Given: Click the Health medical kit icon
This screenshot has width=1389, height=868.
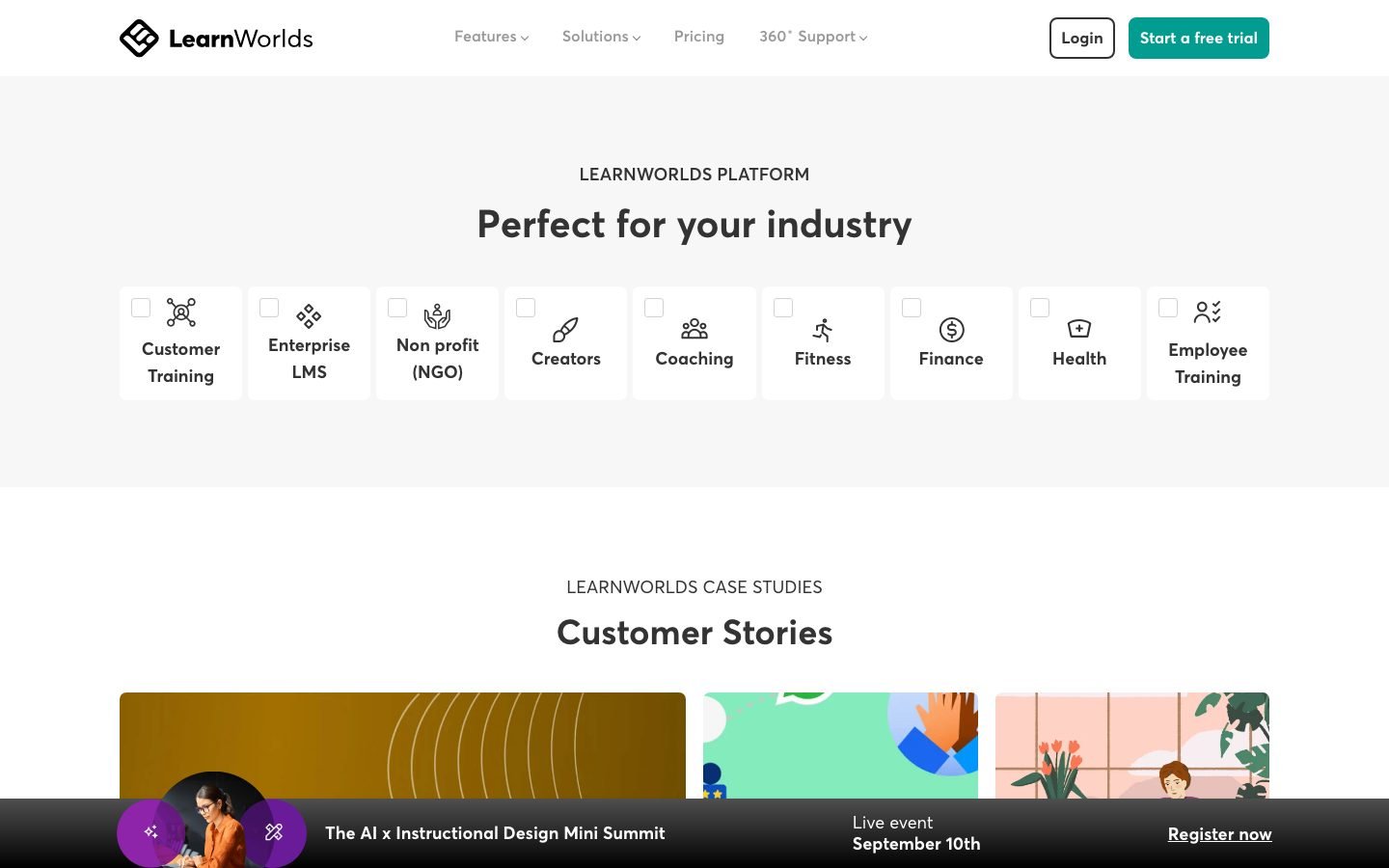Looking at the screenshot, I should 1079,329.
